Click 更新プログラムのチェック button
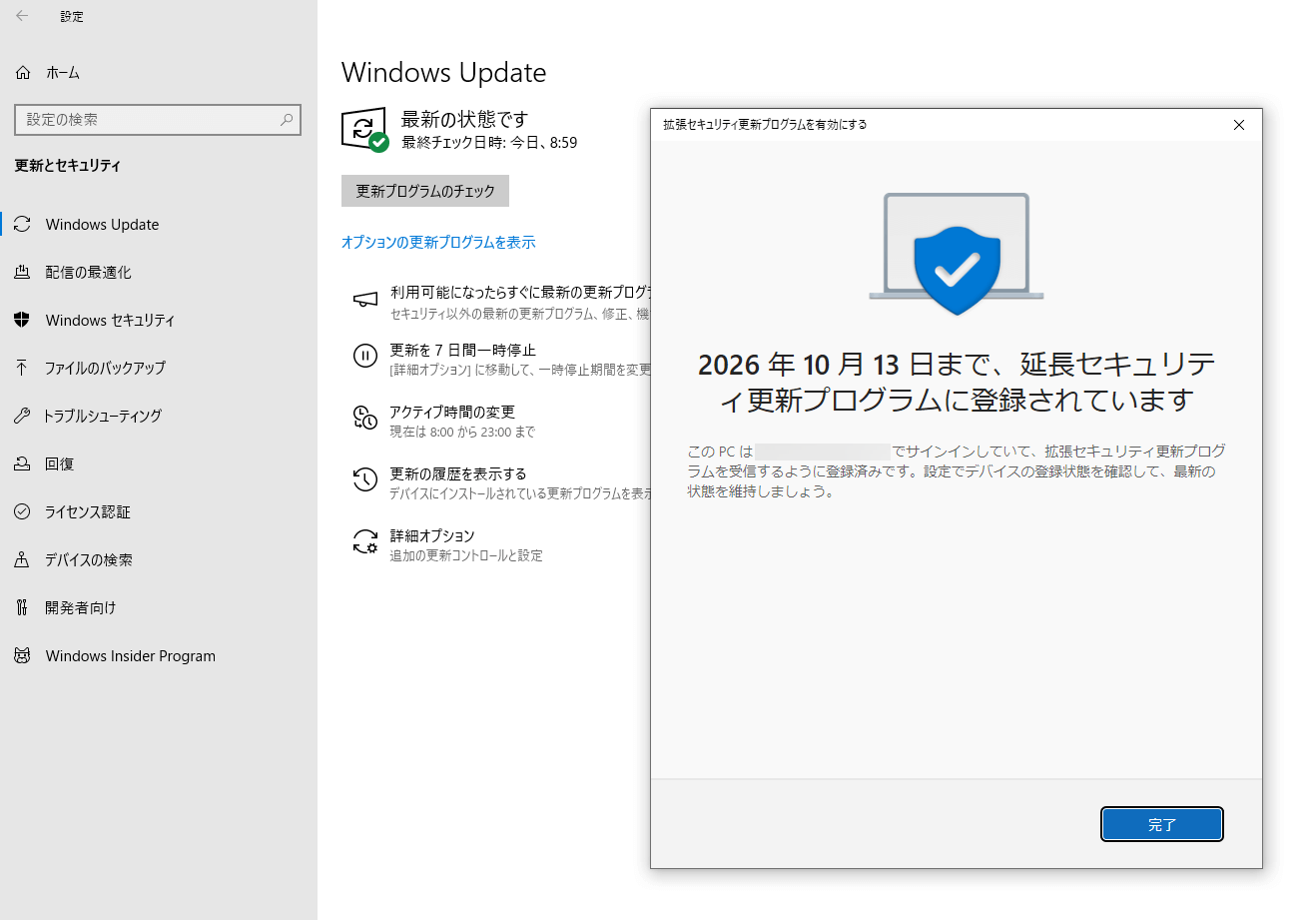1316x920 pixels. click(x=425, y=191)
